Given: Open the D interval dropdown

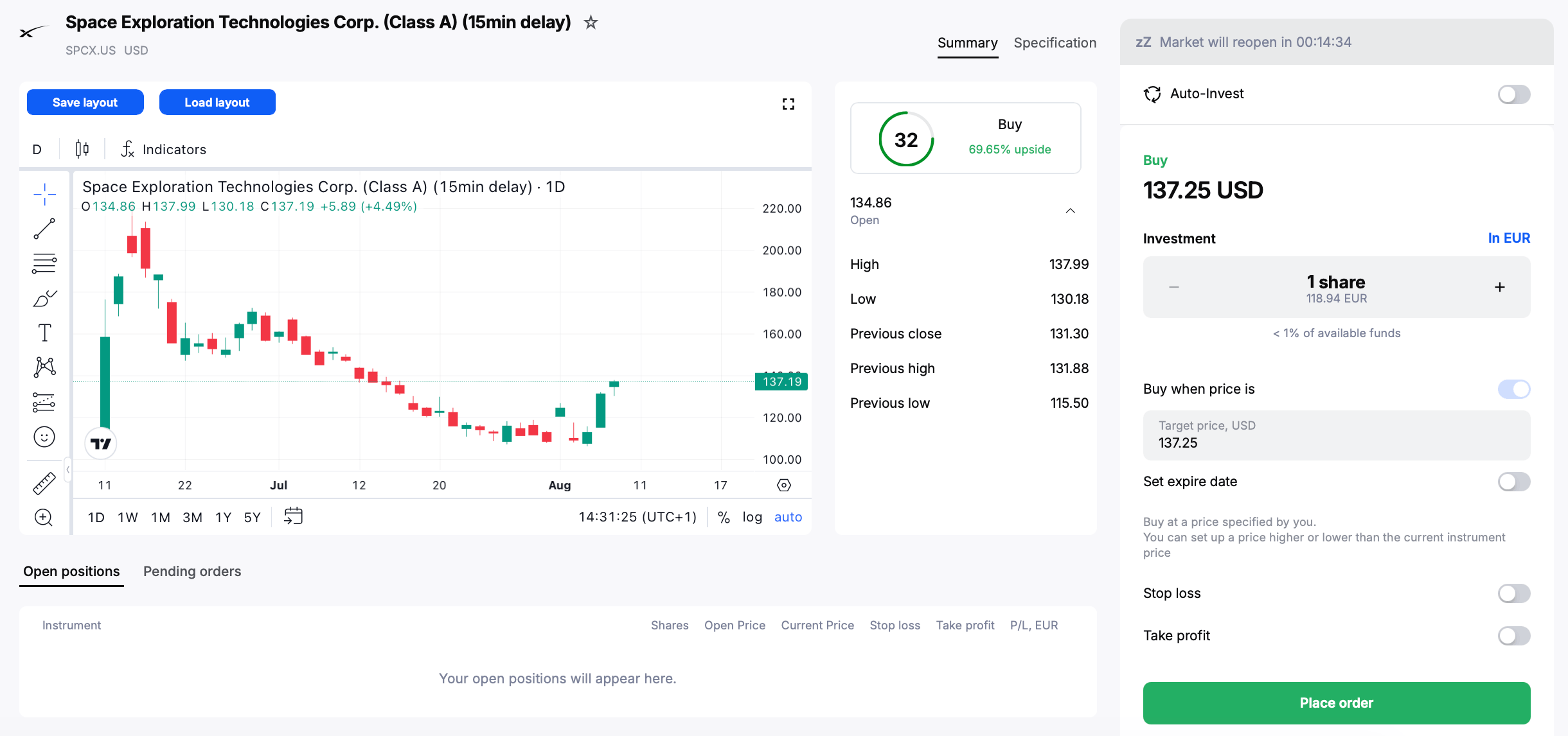Looking at the screenshot, I should pyautogui.click(x=37, y=149).
